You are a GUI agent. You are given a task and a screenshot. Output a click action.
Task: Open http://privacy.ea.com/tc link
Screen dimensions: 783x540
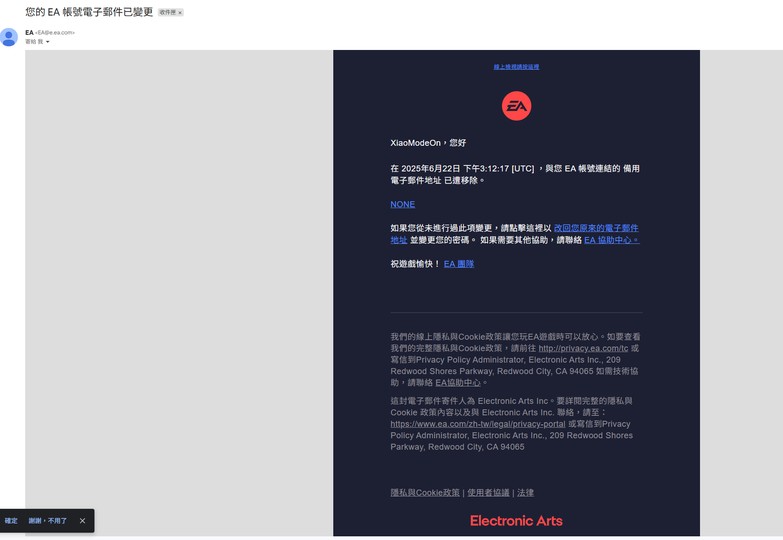[583, 348]
